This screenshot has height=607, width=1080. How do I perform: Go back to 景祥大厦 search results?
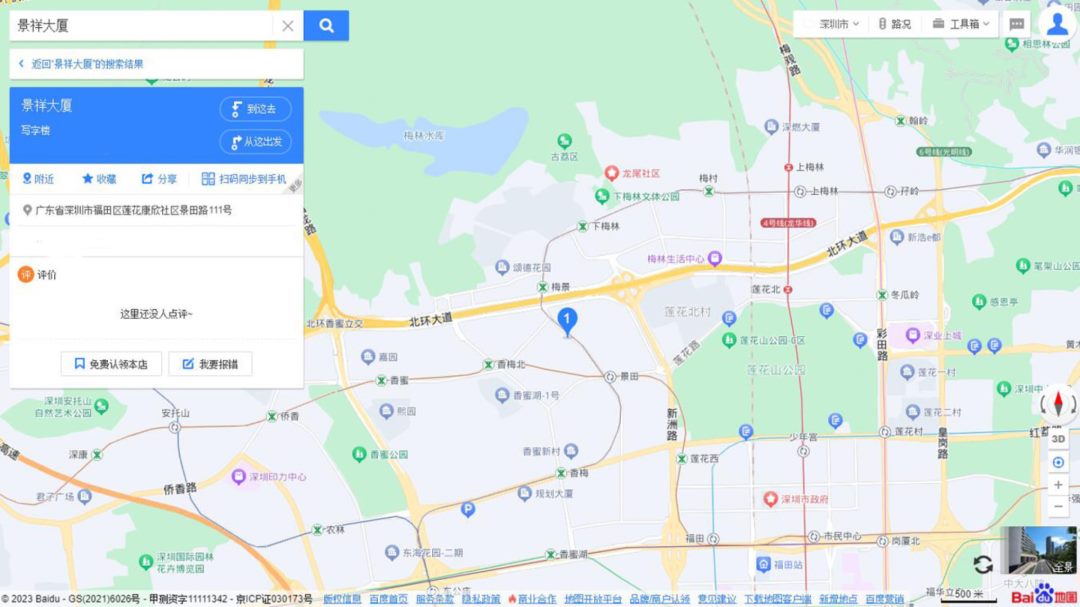[81, 64]
